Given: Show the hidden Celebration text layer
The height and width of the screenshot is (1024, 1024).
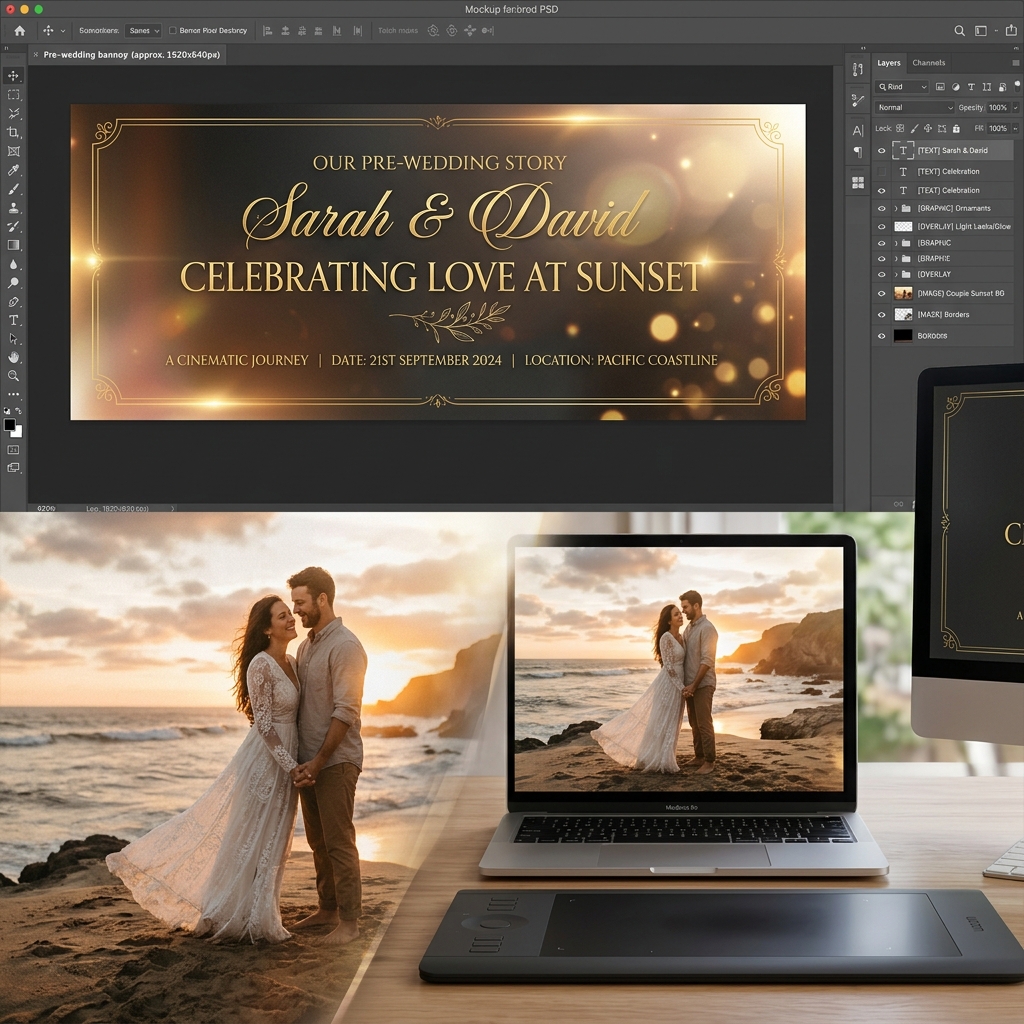Looking at the screenshot, I should coord(882,172).
